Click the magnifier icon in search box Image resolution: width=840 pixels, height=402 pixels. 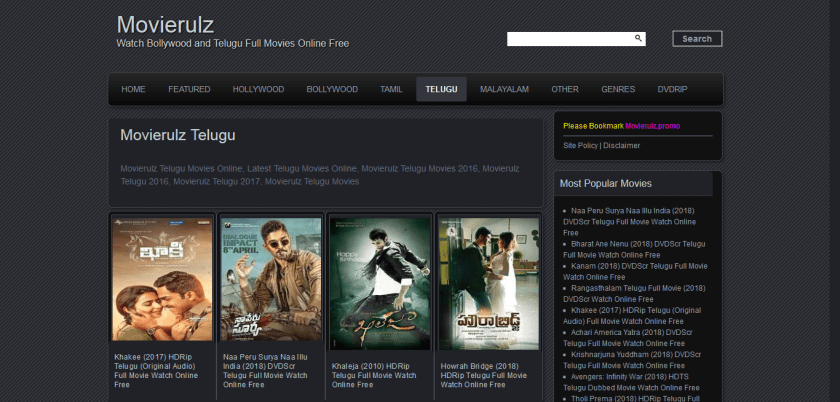[x=638, y=39]
